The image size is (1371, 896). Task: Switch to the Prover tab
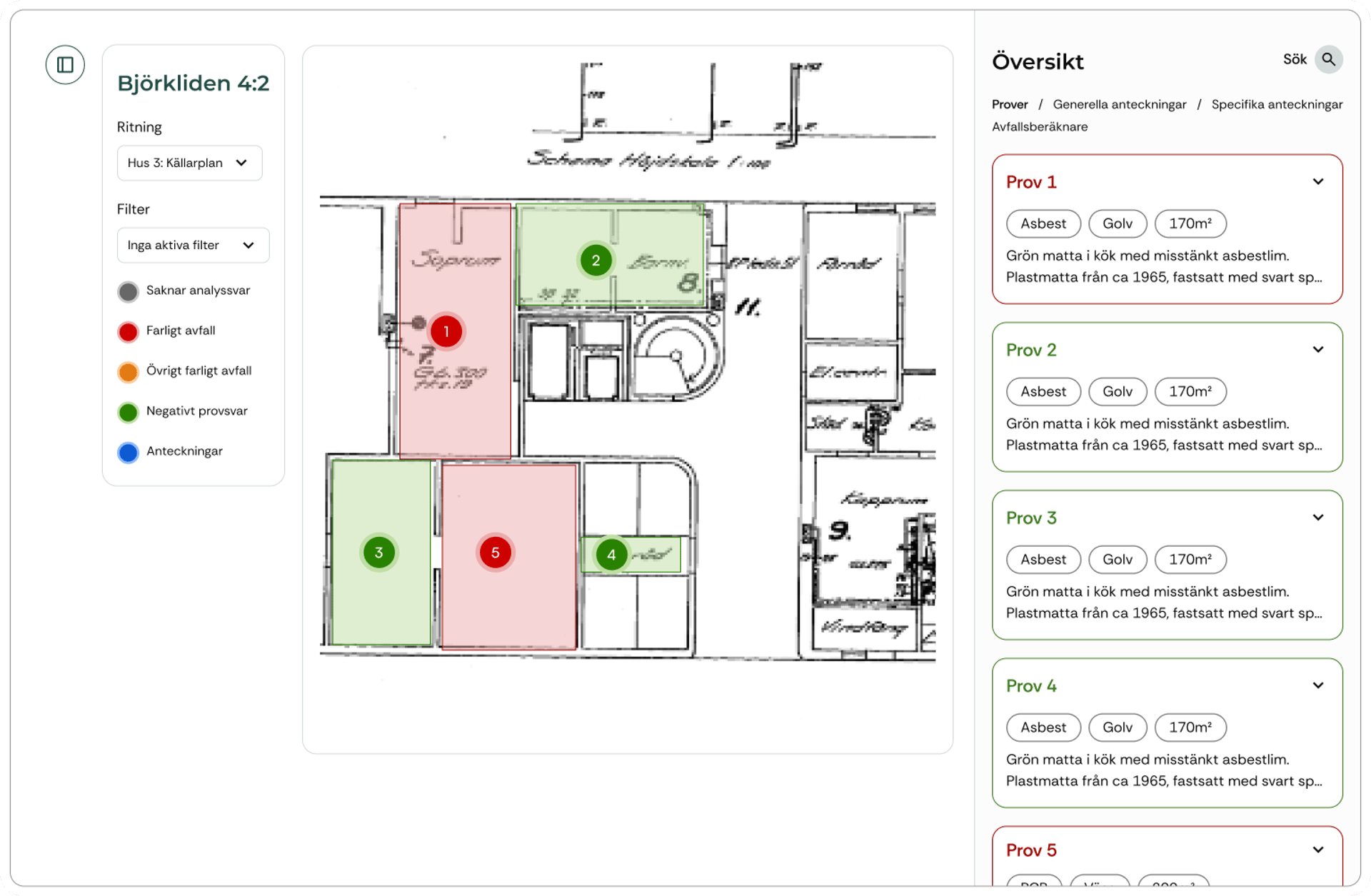(1010, 105)
